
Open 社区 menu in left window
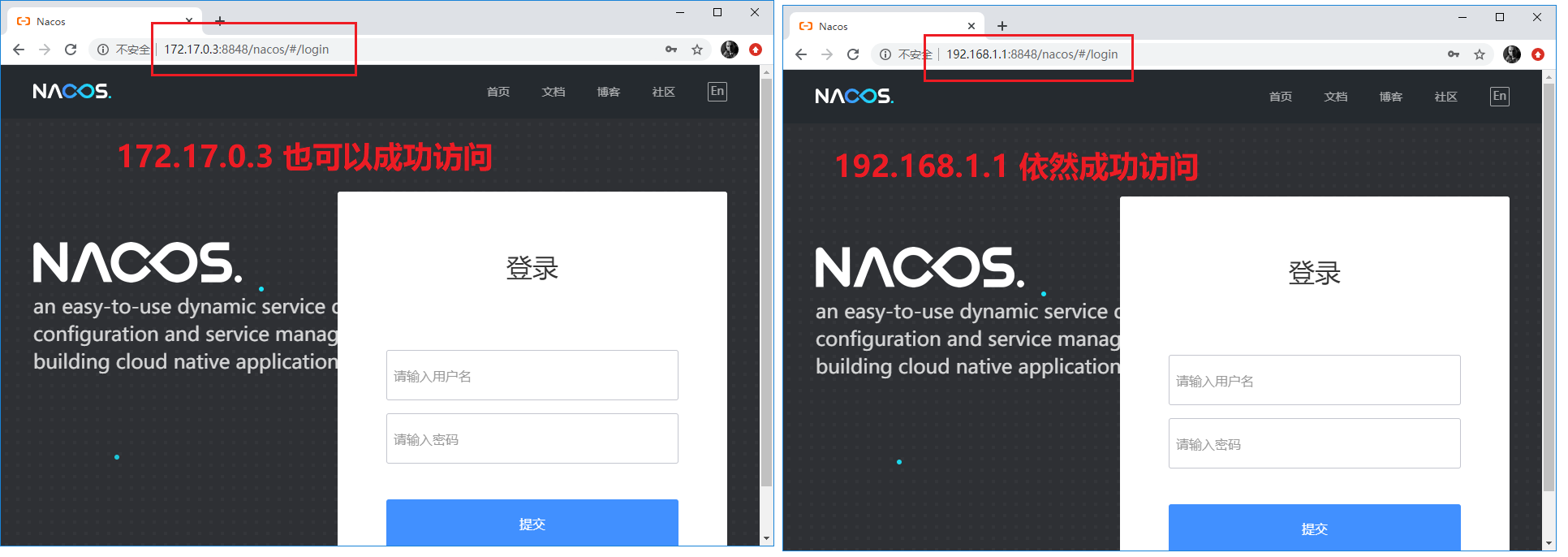[664, 92]
